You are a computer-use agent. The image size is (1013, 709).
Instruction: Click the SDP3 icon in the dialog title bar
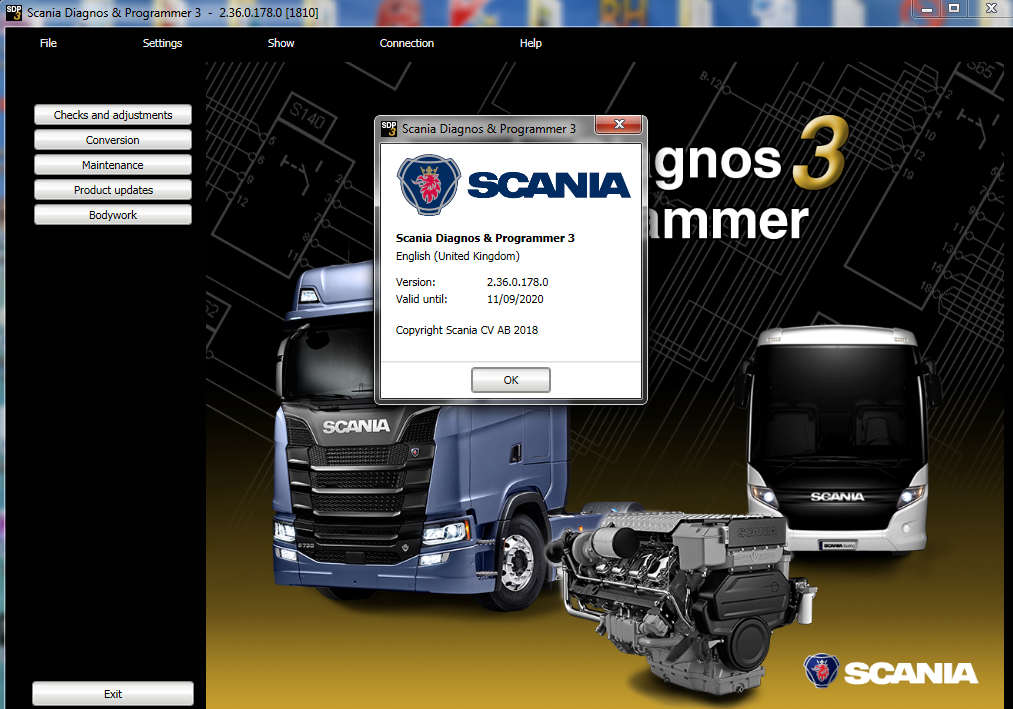coord(389,128)
